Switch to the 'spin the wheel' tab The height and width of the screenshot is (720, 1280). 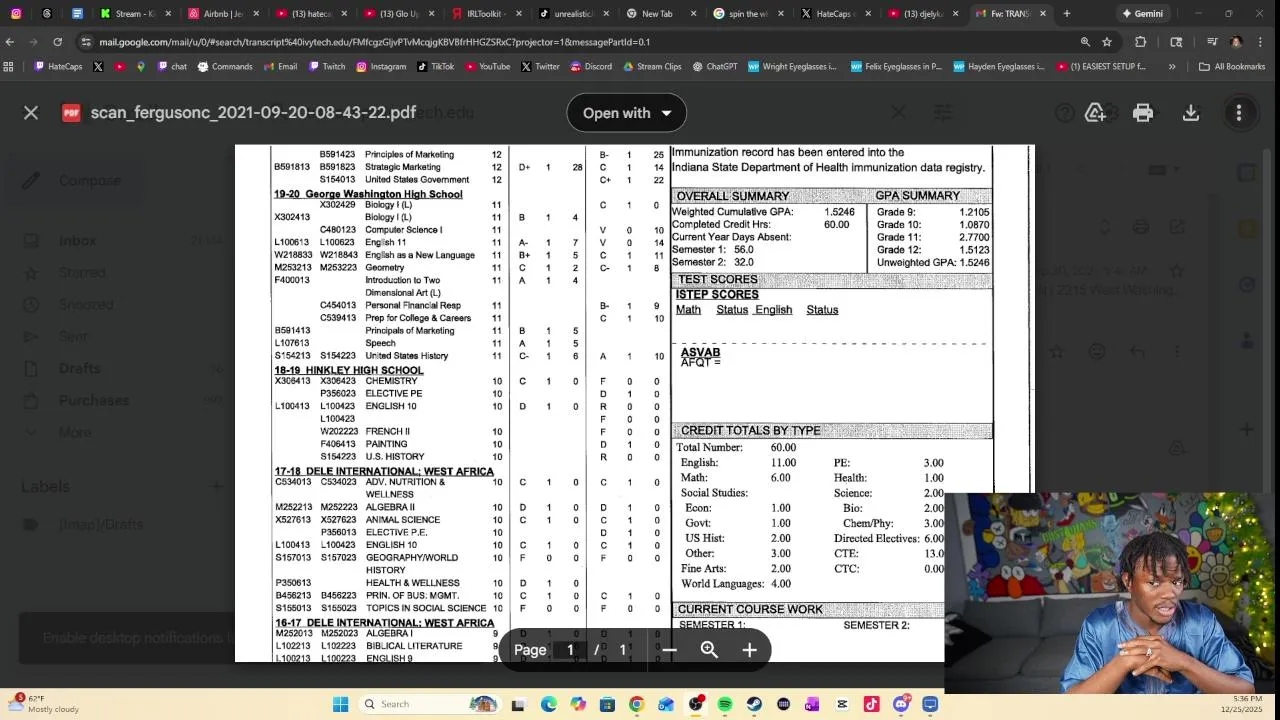[x=748, y=14]
